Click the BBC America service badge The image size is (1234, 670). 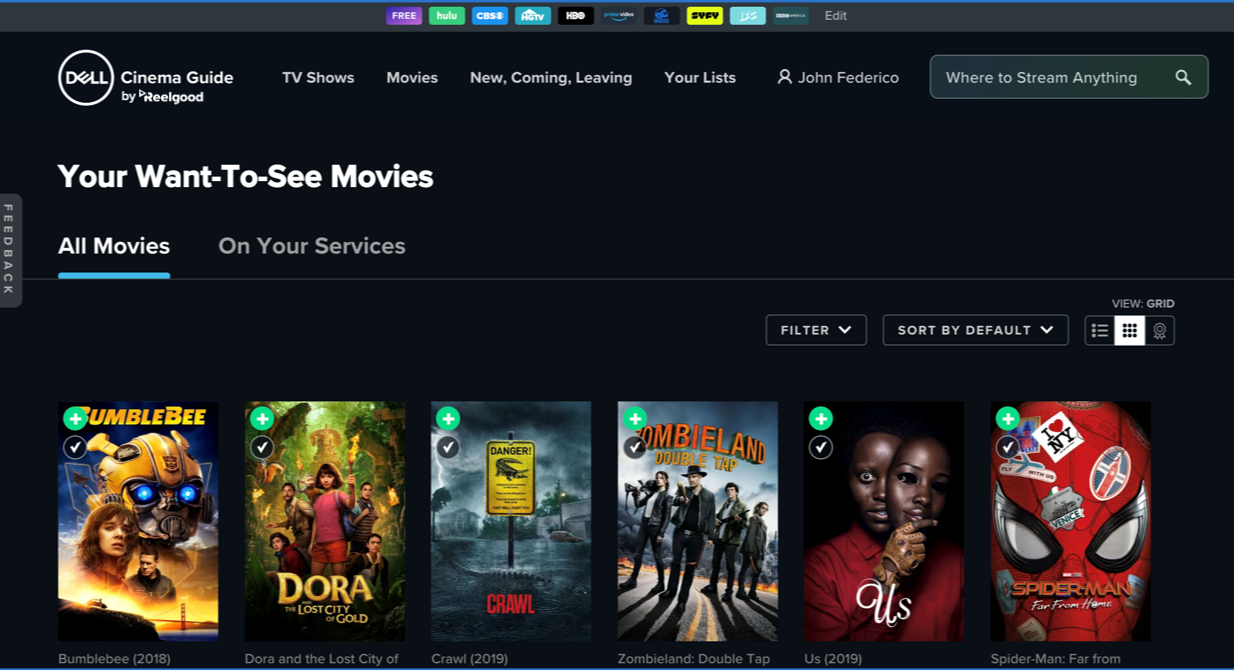point(791,16)
